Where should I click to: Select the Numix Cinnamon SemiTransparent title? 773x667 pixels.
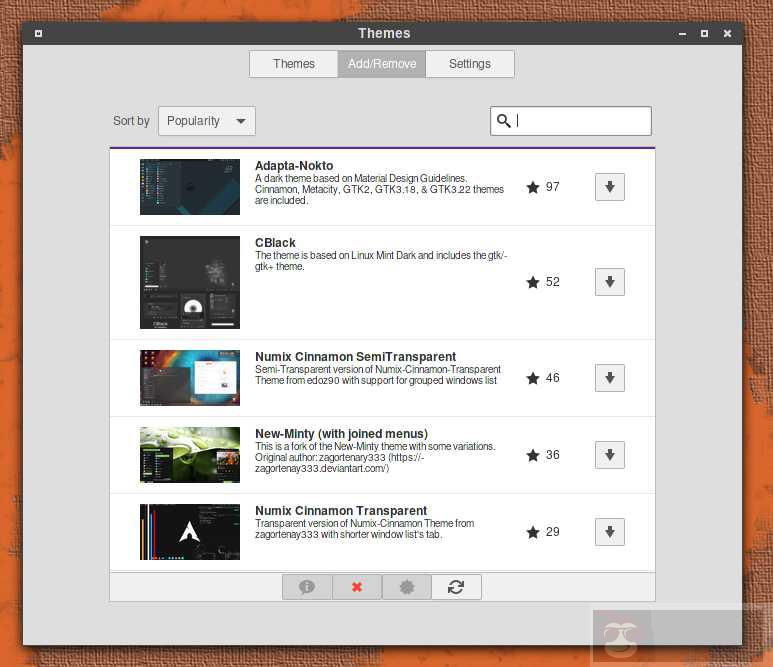pyautogui.click(x=355, y=356)
